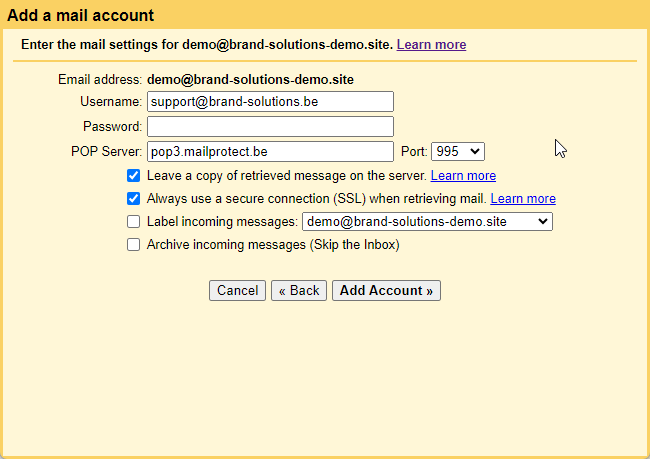Open Learn more link for leaving a copy
The height and width of the screenshot is (459, 650).
click(x=463, y=176)
